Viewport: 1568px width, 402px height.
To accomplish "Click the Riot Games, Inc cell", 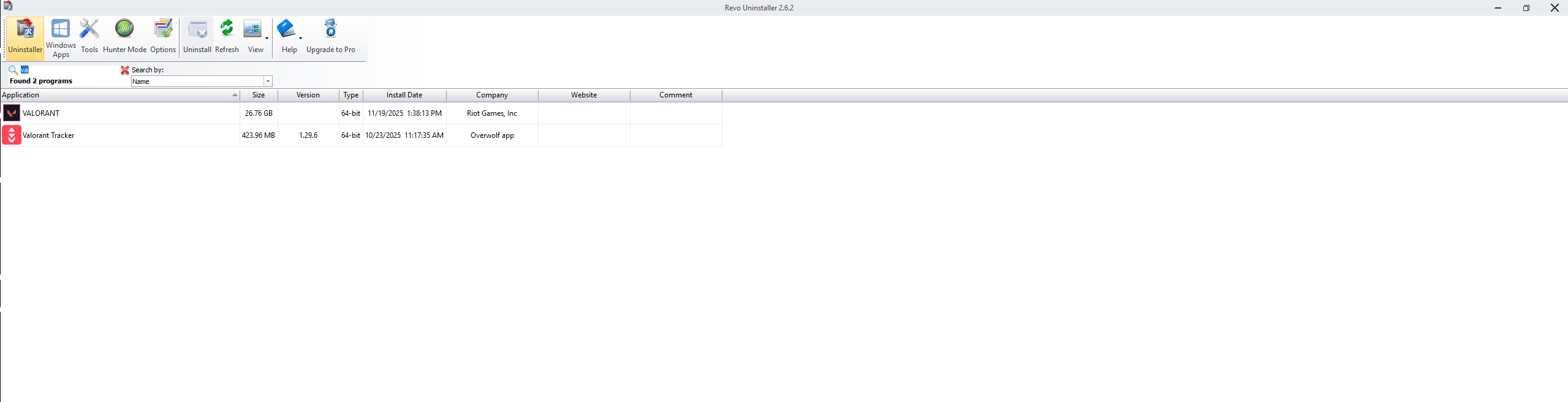I will click(492, 113).
